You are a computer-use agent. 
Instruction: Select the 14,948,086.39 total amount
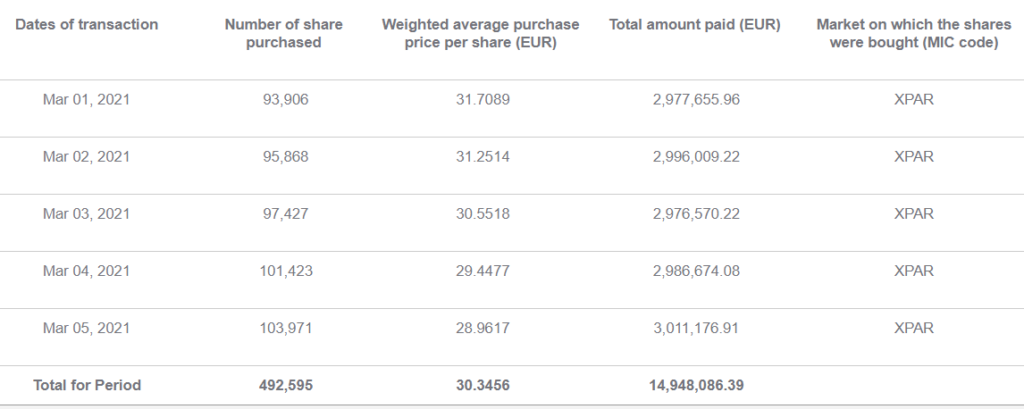click(696, 385)
